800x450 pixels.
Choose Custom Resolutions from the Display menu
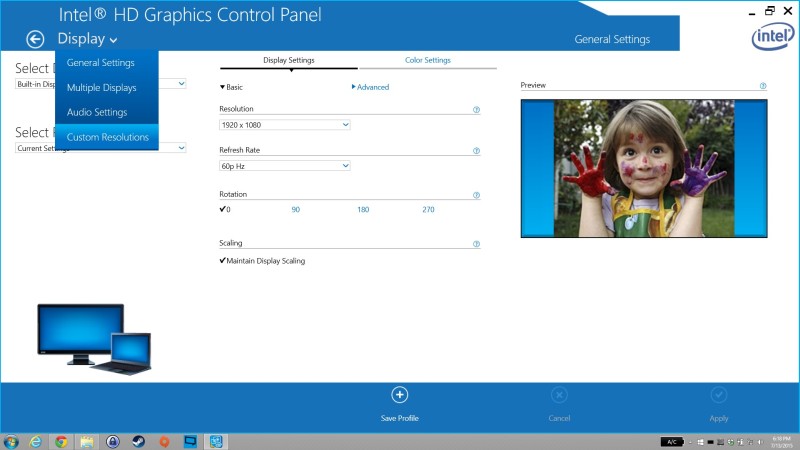107,137
